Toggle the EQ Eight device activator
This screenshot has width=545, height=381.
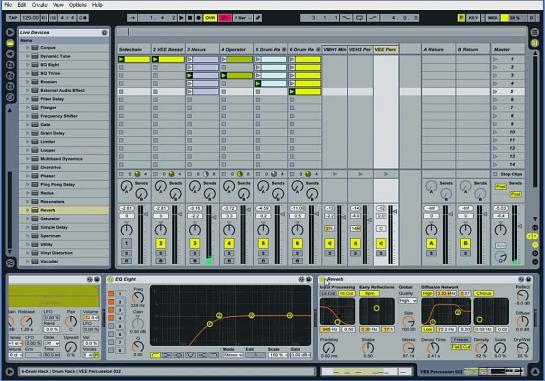click(x=111, y=279)
